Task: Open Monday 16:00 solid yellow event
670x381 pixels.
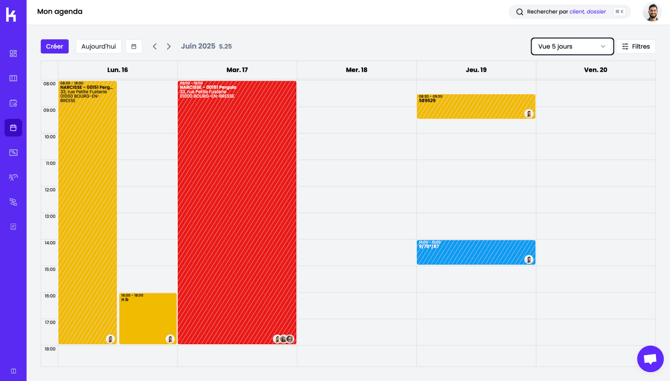Action: pyautogui.click(x=148, y=318)
